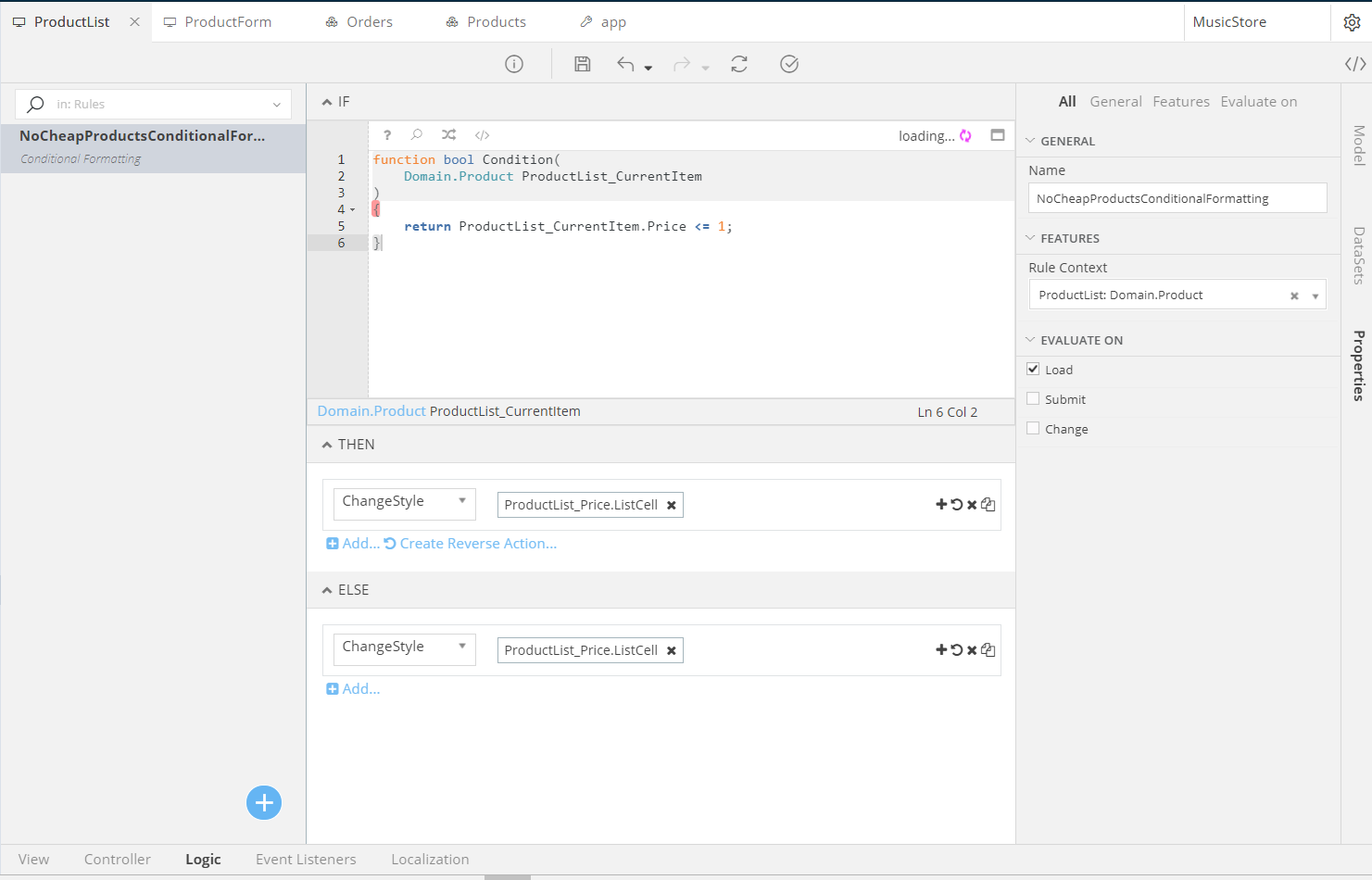Collapse the ELSE section
Viewport: 1372px width, 880px height.
click(327, 590)
